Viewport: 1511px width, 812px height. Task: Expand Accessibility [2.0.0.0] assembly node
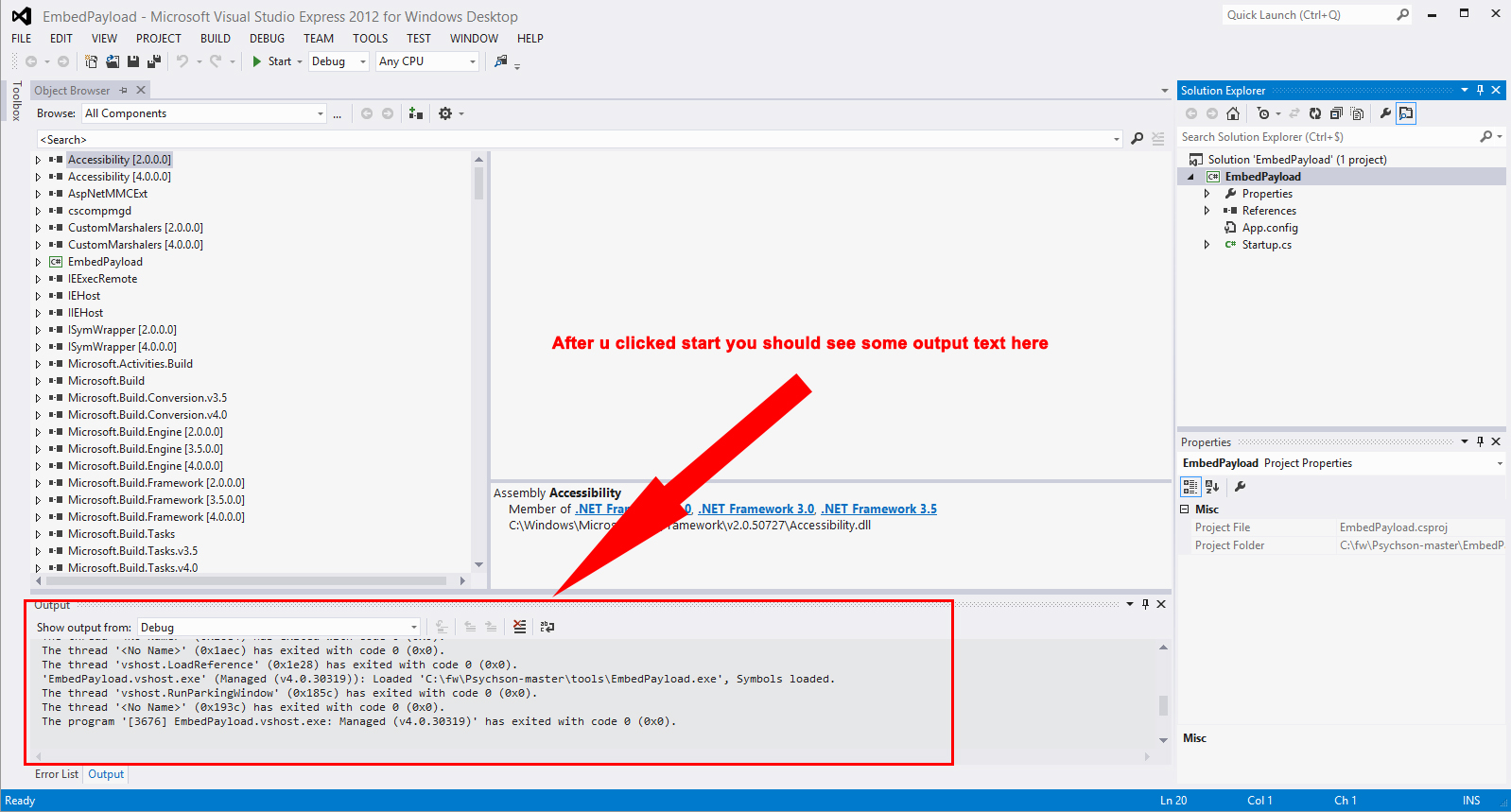(x=39, y=161)
